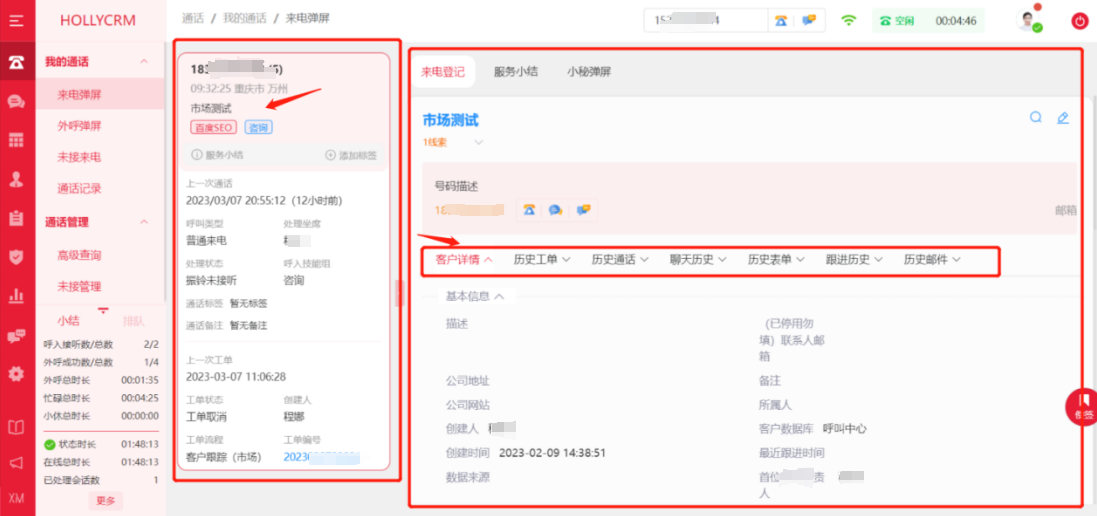This screenshot has height=516, width=1097.
Task: Click the call phone icon under 号码描述
Action: [530, 209]
